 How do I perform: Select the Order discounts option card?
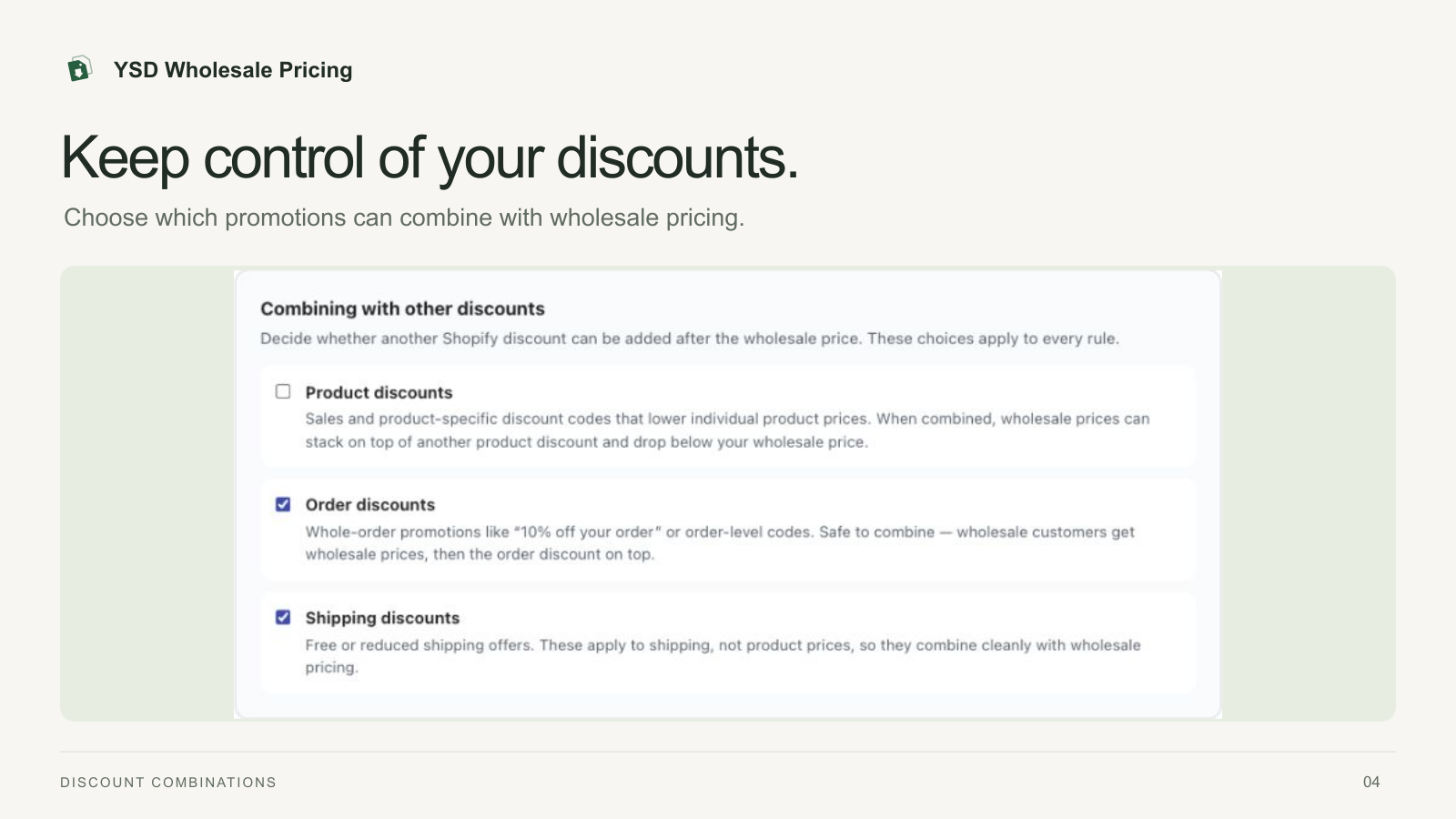click(728, 530)
